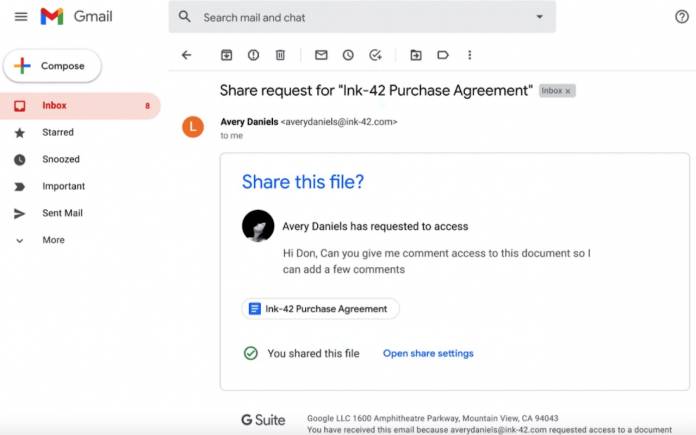Expand the search options dropdown arrow
This screenshot has width=696, height=435.
(x=539, y=17)
